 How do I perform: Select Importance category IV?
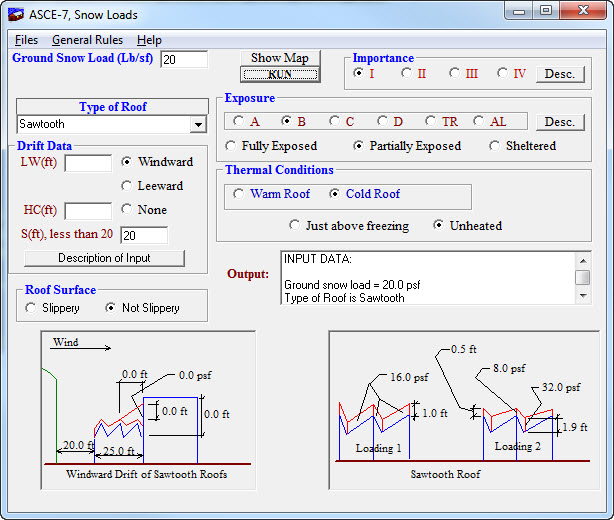click(502, 73)
